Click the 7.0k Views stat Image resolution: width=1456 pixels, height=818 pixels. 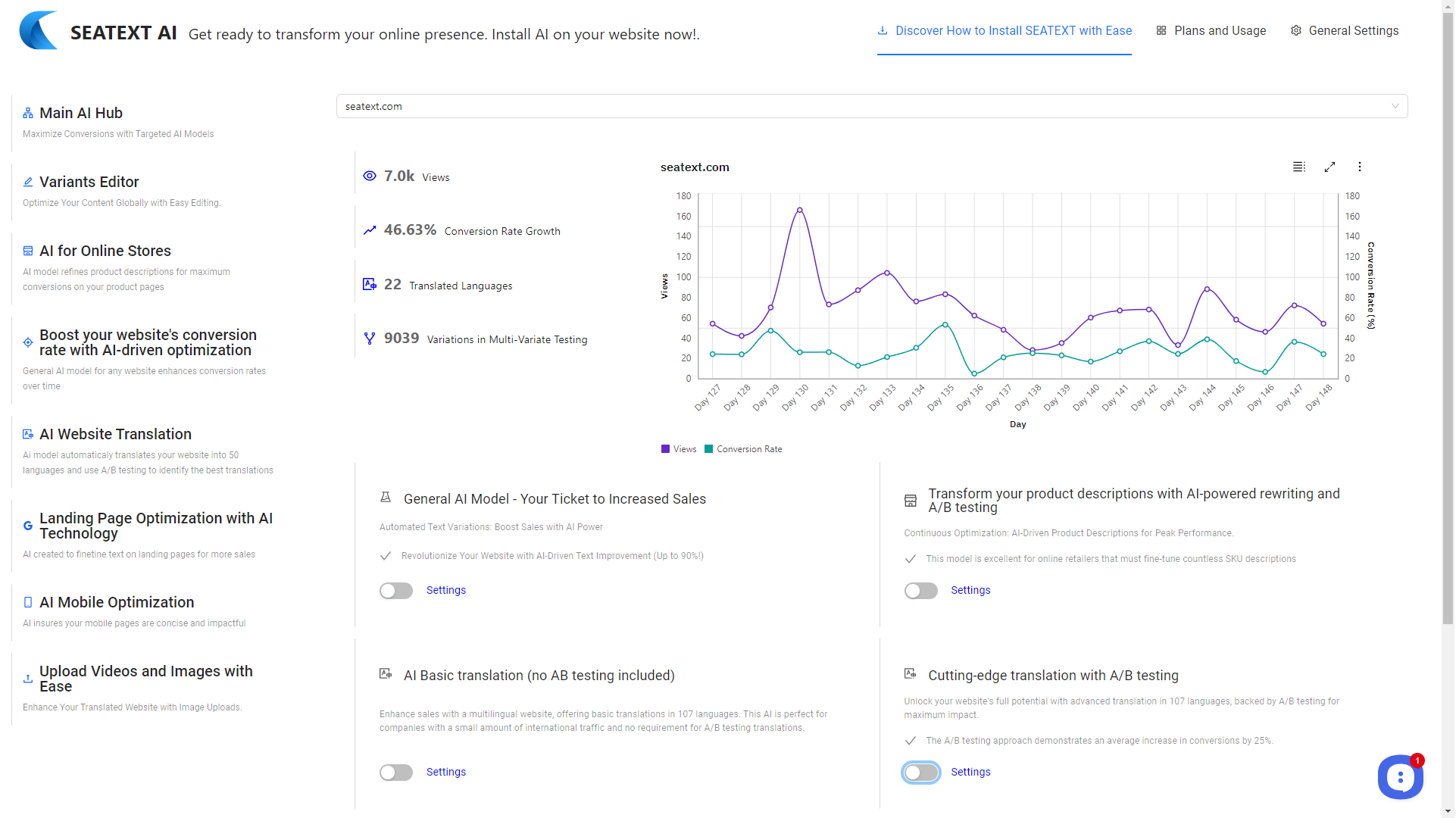pyautogui.click(x=407, y=176)
